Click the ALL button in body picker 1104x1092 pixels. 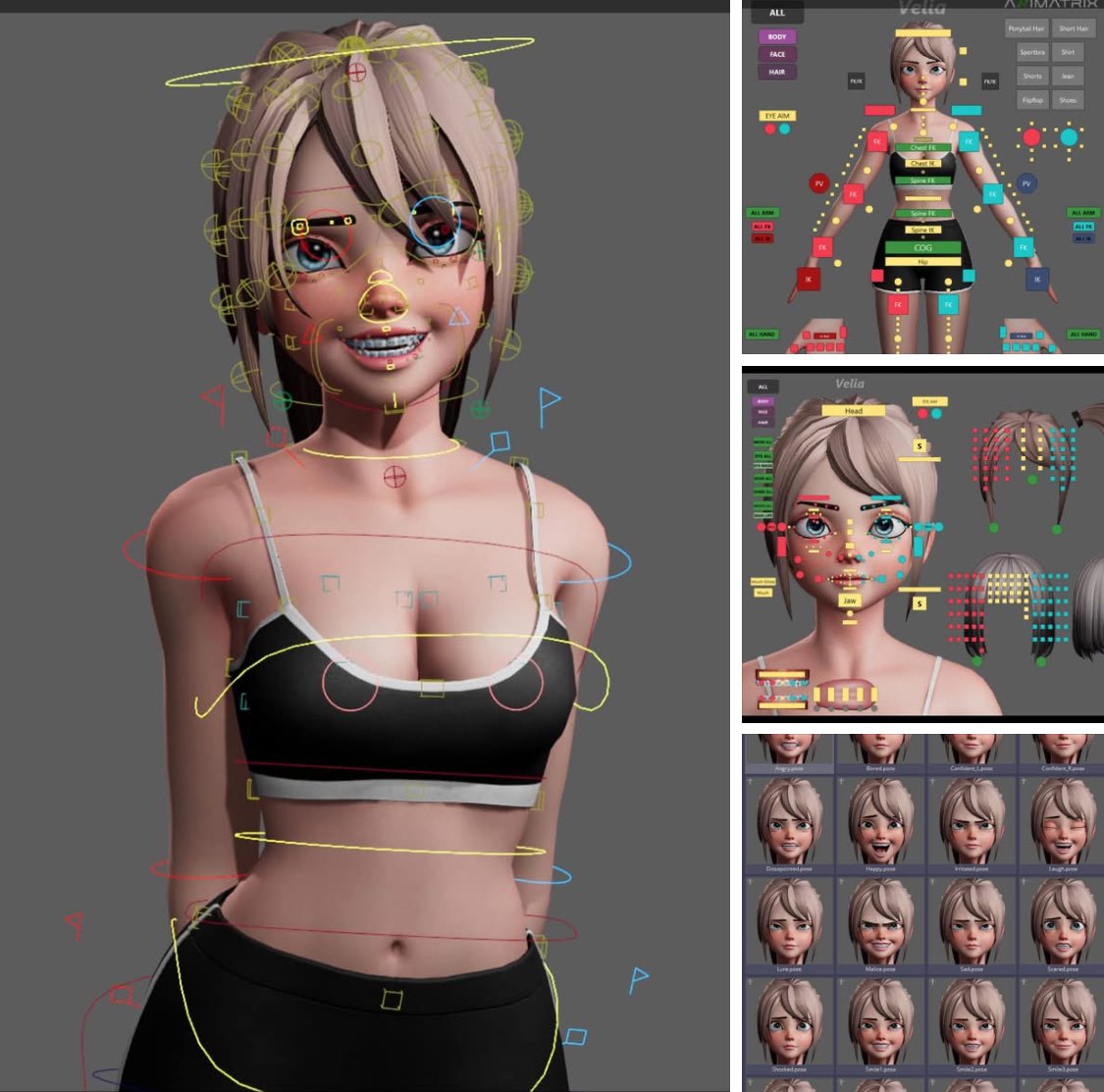click(776, 13)
